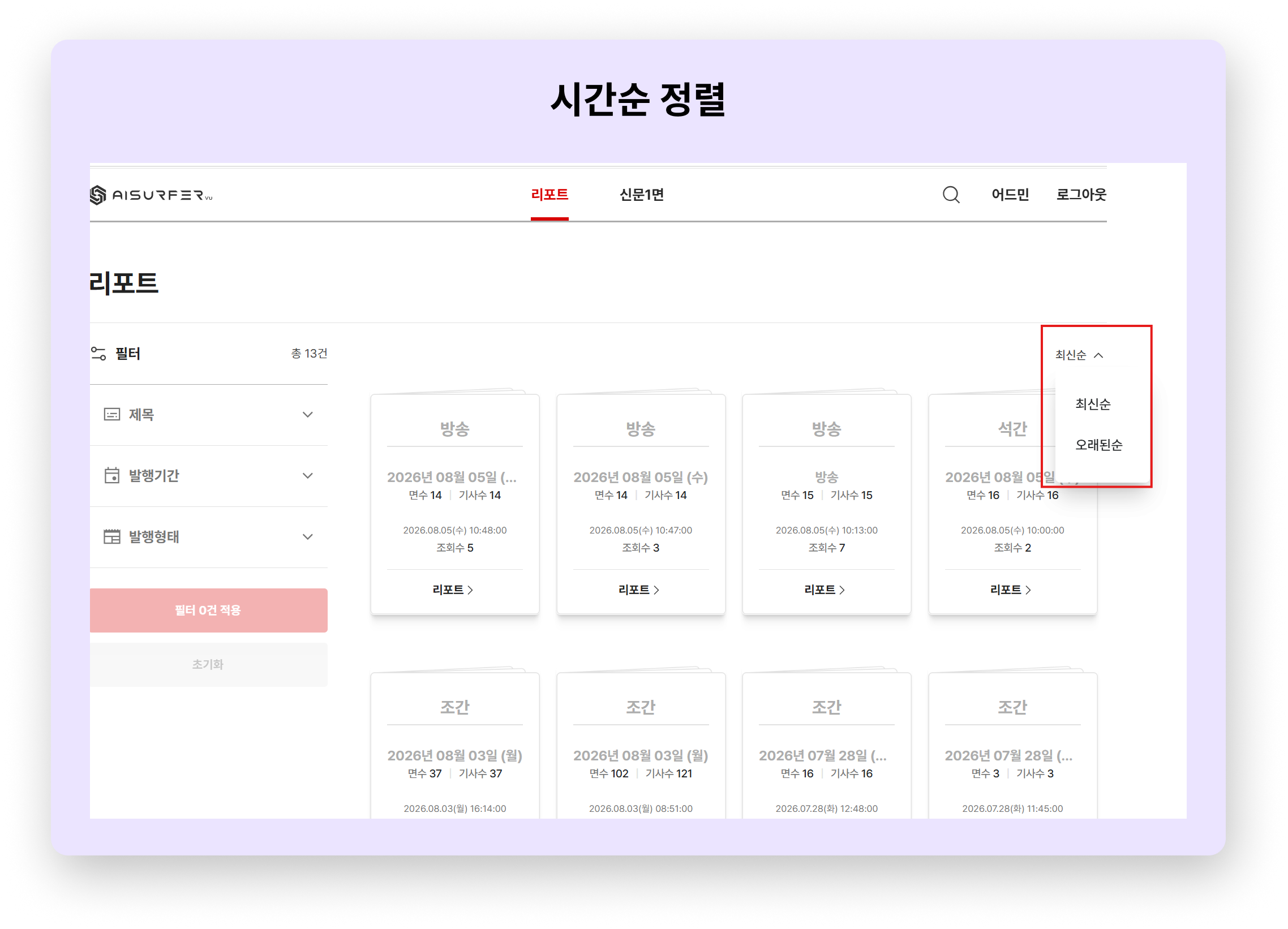Click the 발행기간 calendar icon

112,475
